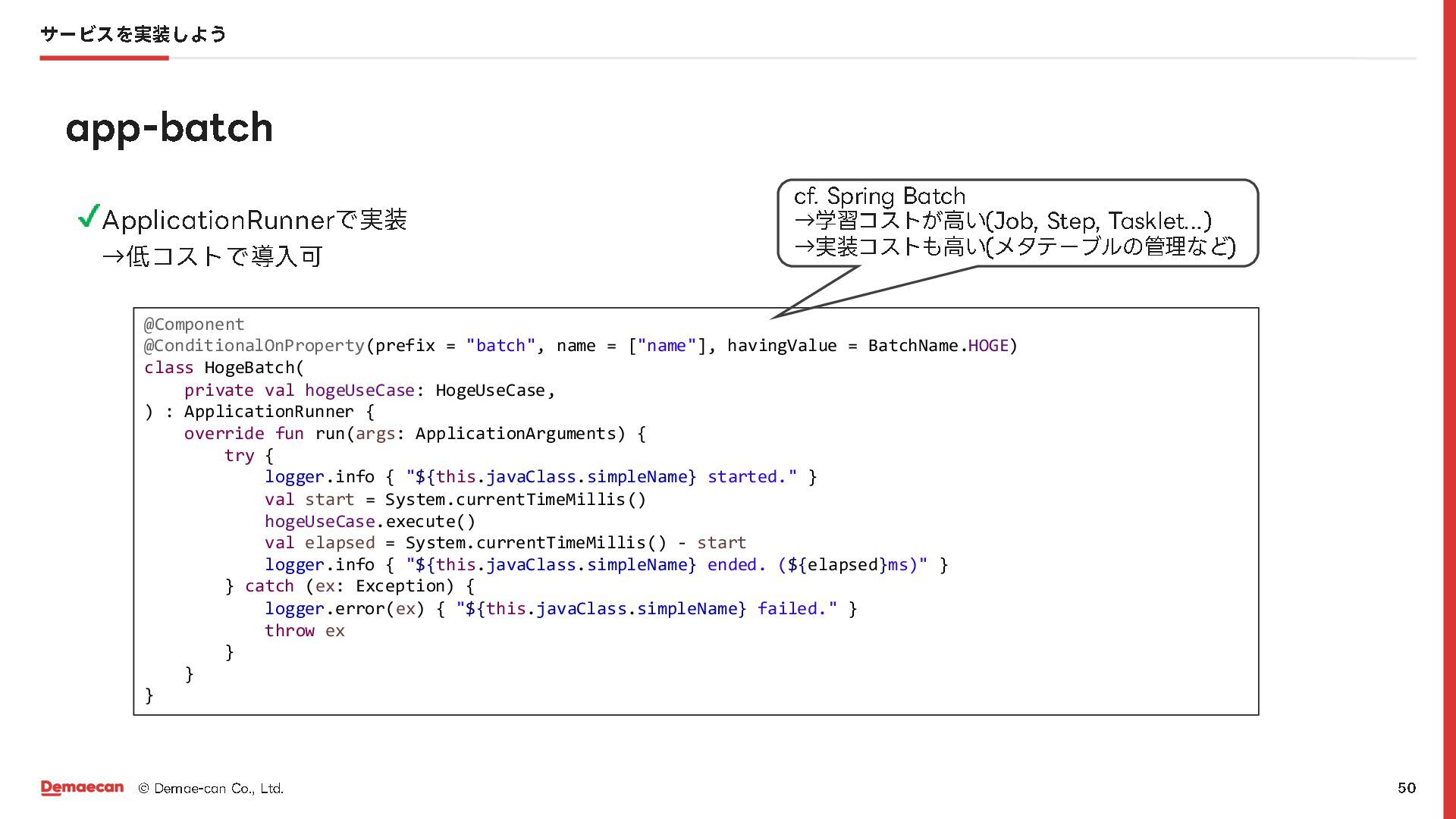Click the green checkmark bullet icon
The width and height of the screenshot is (1456, 819).
(89, 216)
